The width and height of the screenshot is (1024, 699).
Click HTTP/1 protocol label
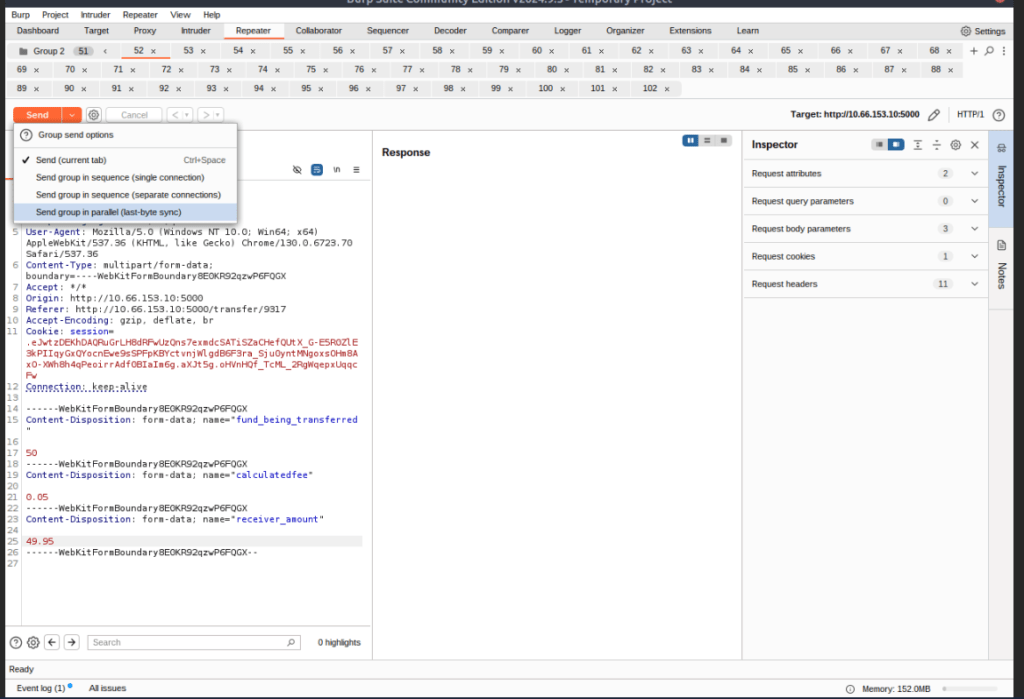point(970,114)
